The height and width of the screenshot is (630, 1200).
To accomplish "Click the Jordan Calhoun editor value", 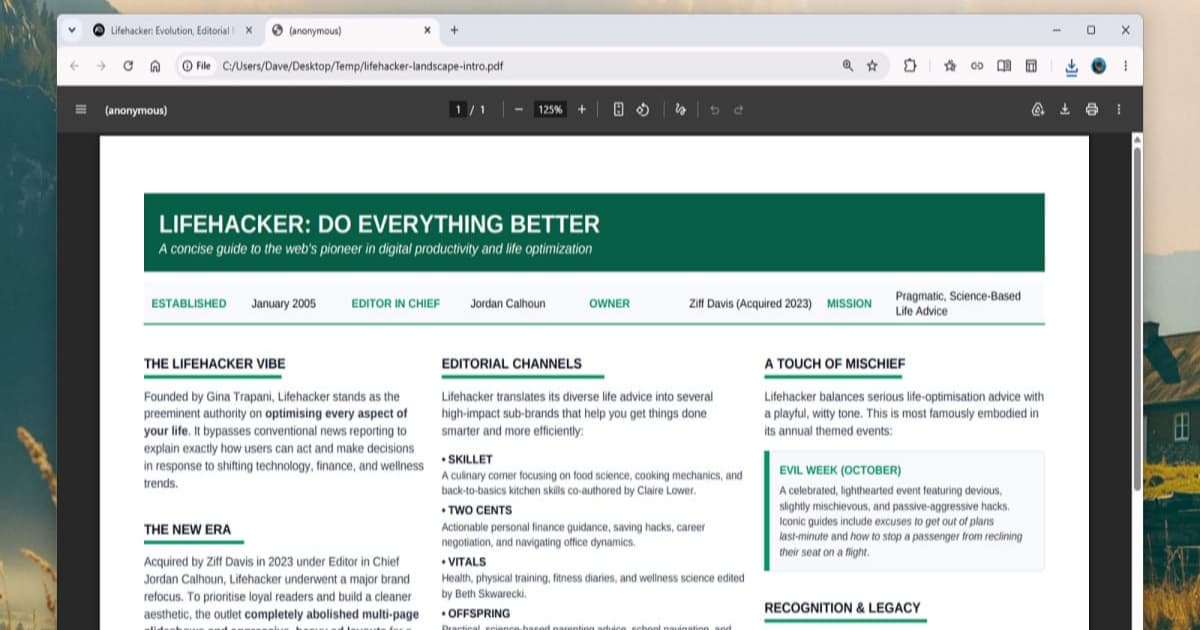I will pos(508,304).
